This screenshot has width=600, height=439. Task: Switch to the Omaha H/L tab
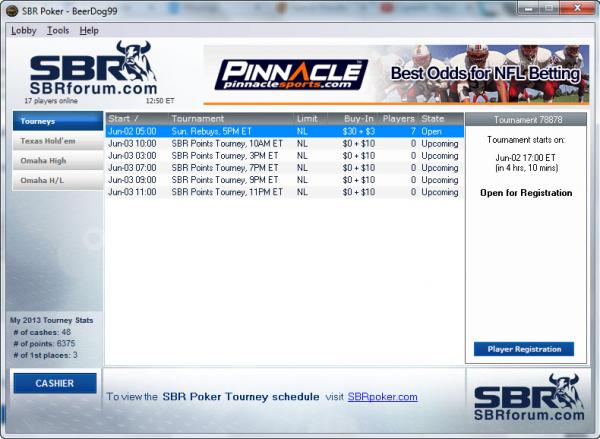[x=57, y=181]
